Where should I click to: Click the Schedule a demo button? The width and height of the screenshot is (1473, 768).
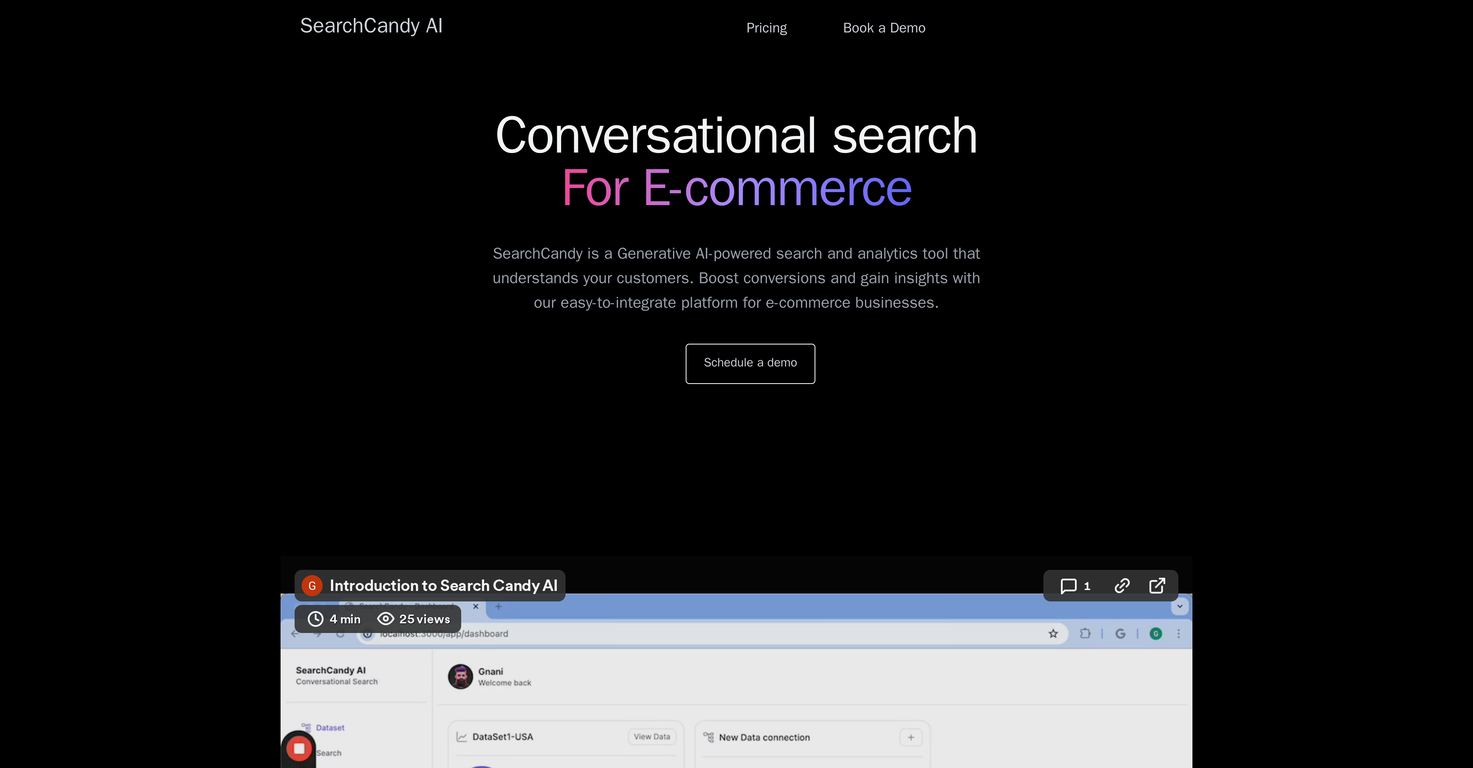[750, 363]
